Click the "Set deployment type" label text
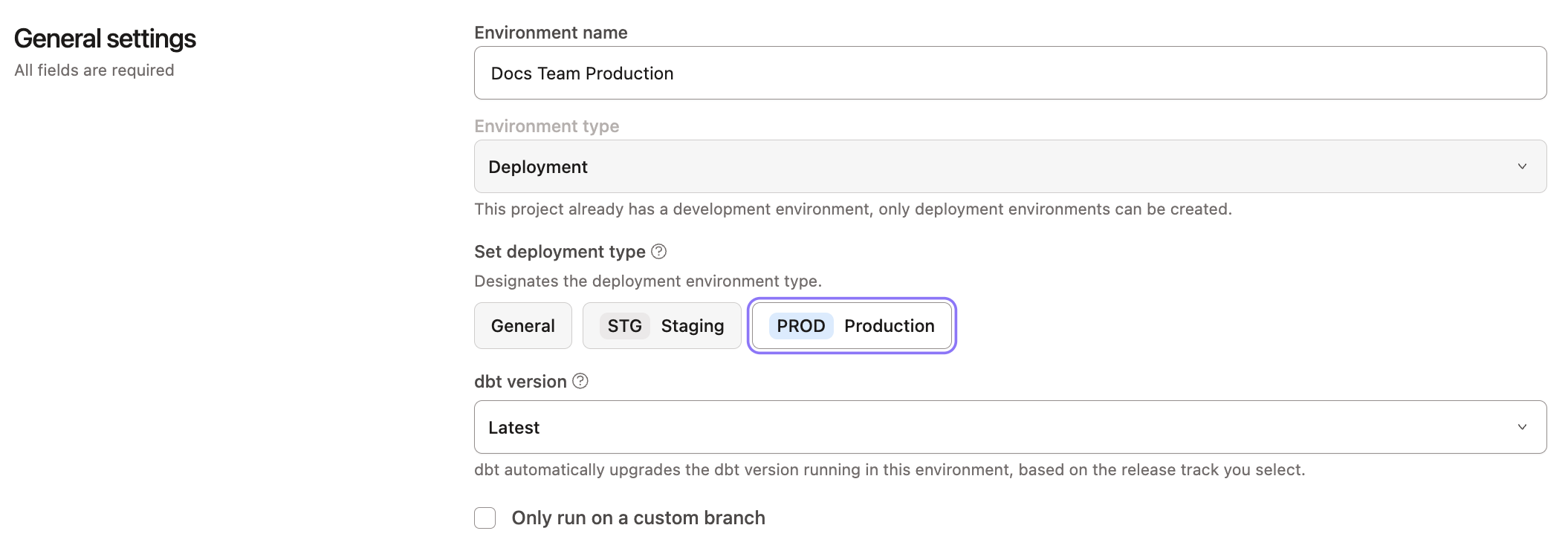Screen dimensions: 1568x551 560,252
